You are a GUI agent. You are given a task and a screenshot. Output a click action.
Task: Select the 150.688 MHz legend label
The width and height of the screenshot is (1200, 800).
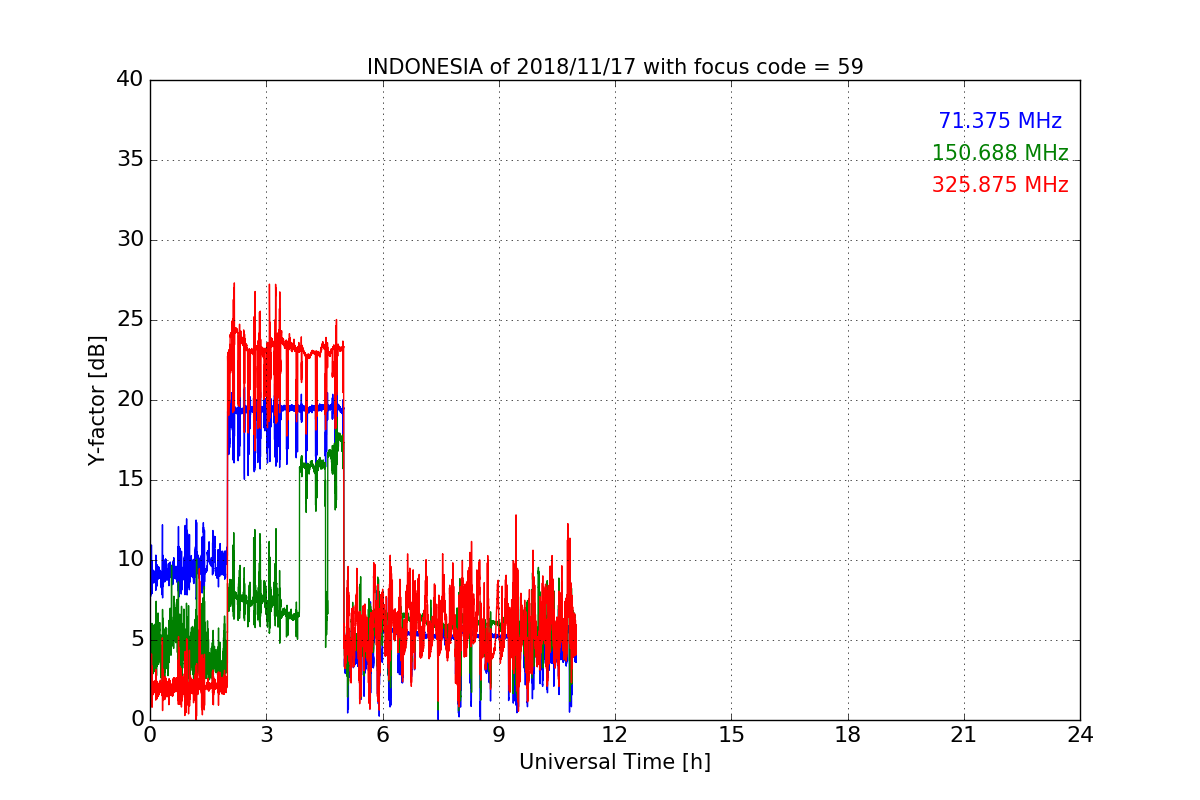click(x=1000, y=153)
